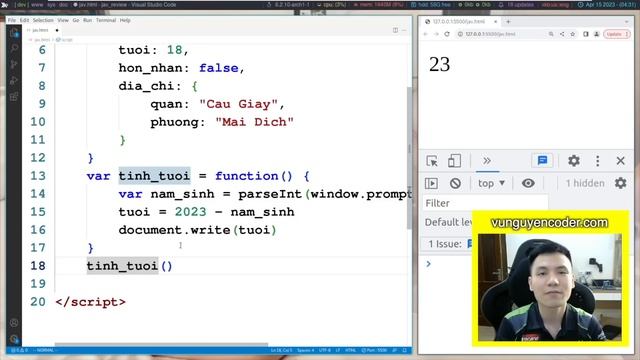Open DevTools issues message badge
This screenshot has height=360, width=640.
542,160
